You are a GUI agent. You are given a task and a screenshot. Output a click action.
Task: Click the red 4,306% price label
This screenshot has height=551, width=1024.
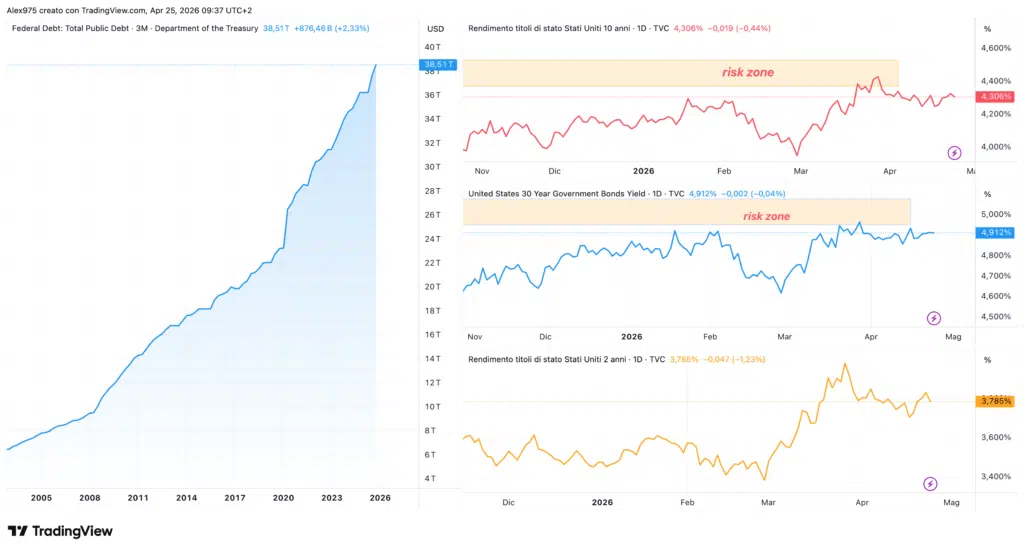(996, 96)
